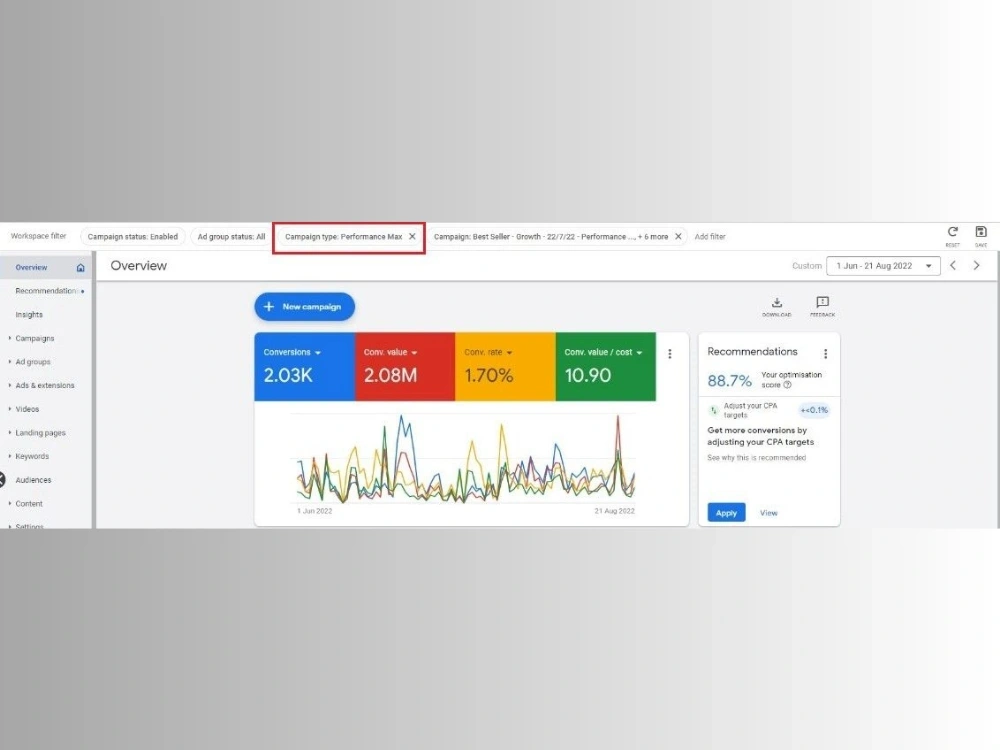Open Recommendations in the sidebar
The image size is (1000, 750).
[x=46, y=291]
